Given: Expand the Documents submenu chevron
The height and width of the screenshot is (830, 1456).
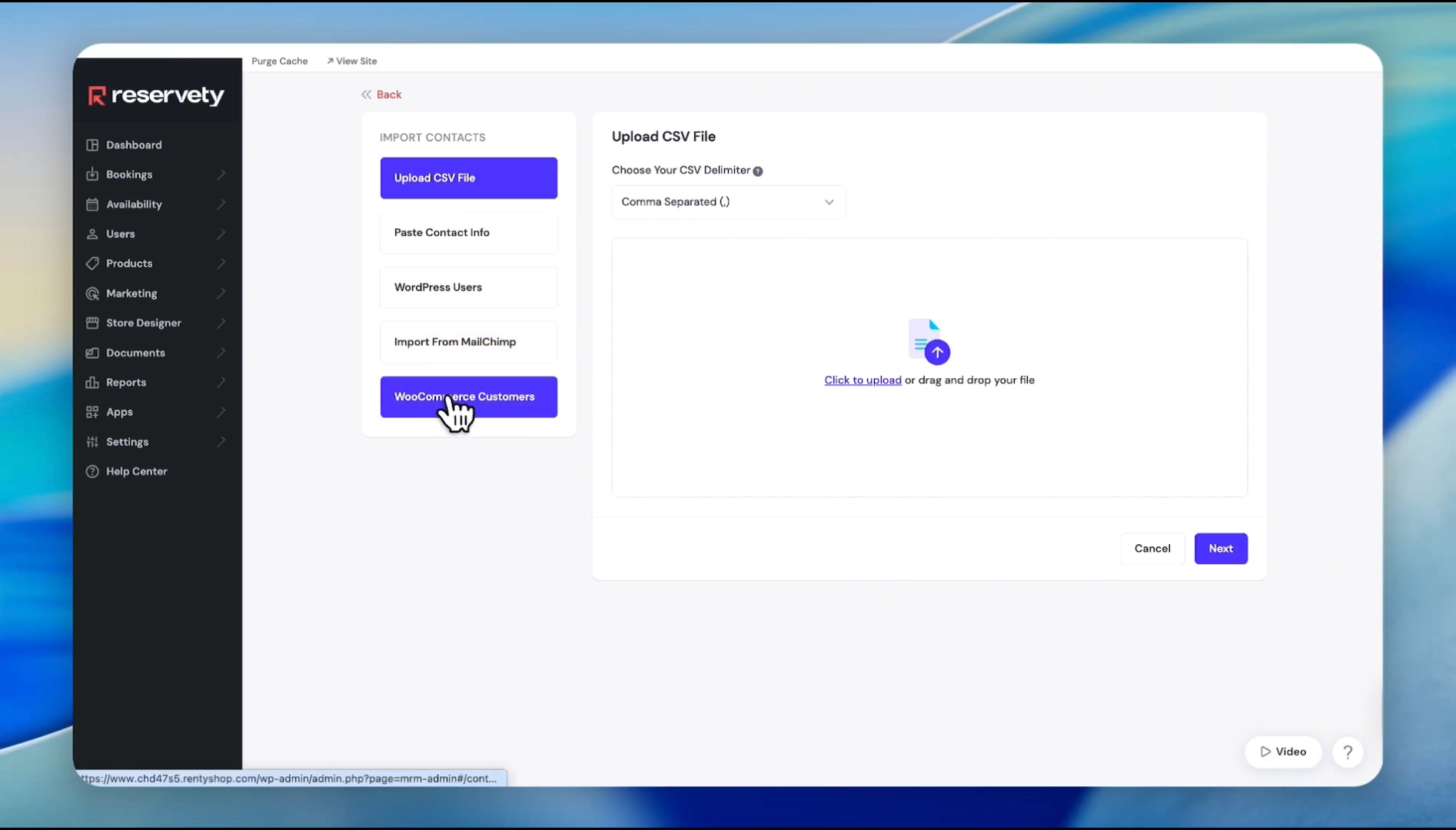Looking at the screenshot, I should (x=221, y=353).
